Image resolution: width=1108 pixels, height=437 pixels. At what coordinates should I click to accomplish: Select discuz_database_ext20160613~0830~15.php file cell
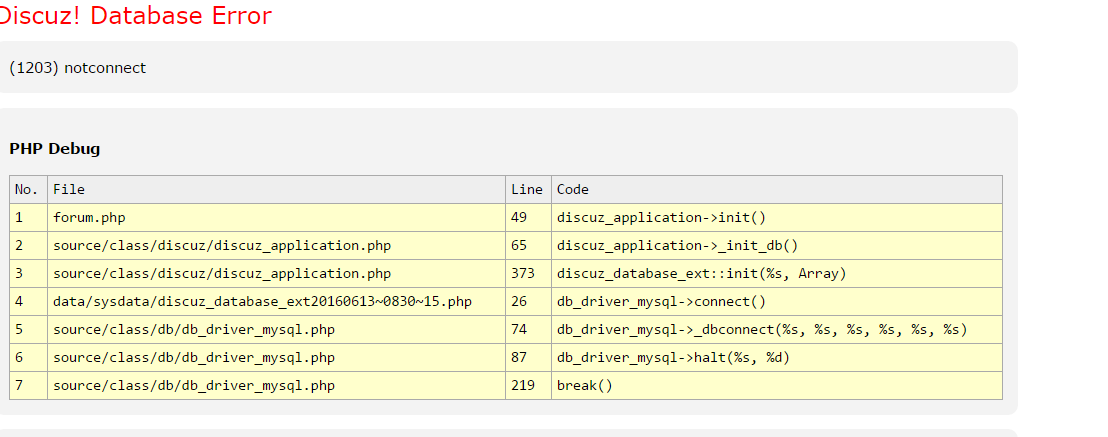click(276, 302)
